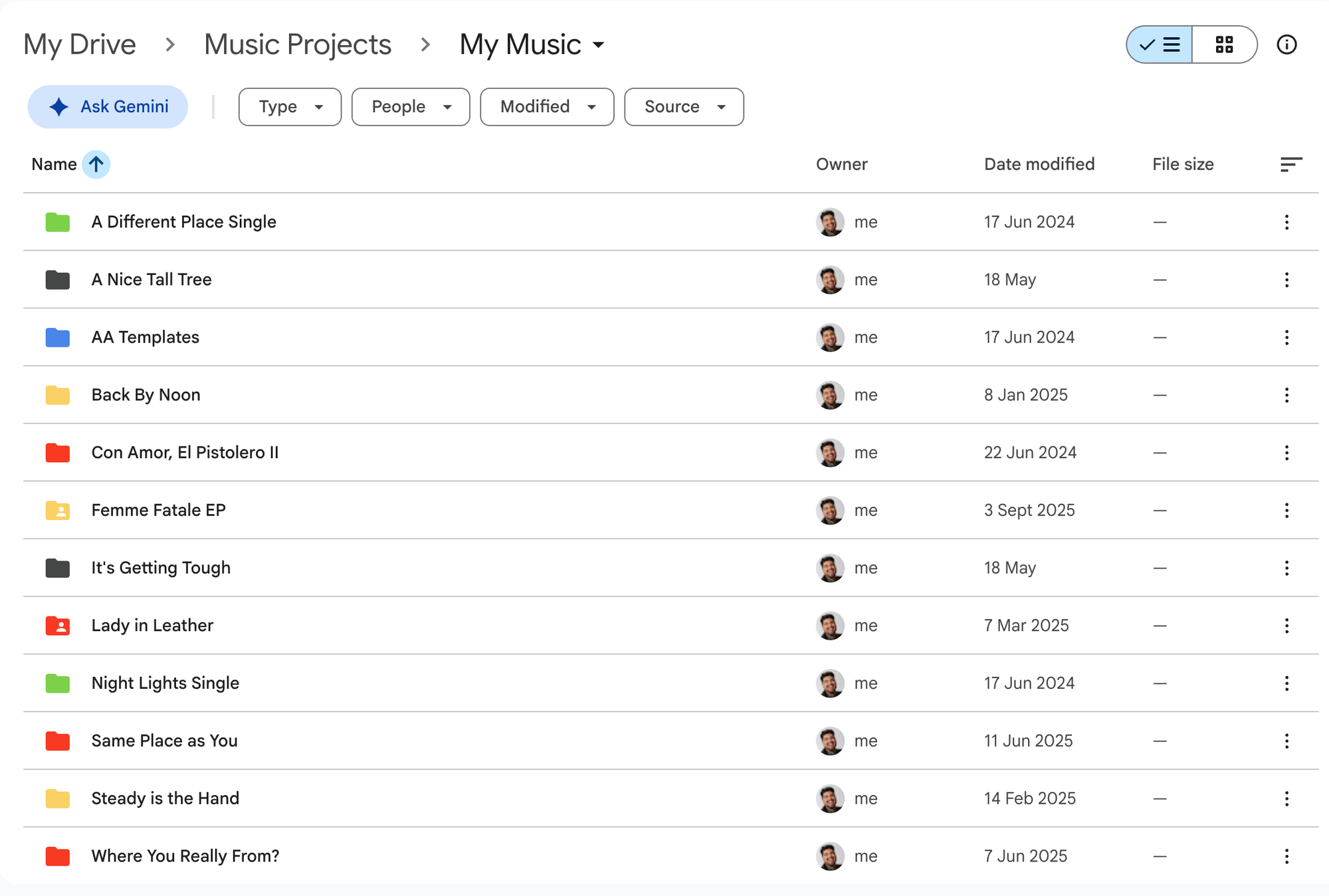
Task: Click the Ask Gemini button
Action: tap(108, 107)
